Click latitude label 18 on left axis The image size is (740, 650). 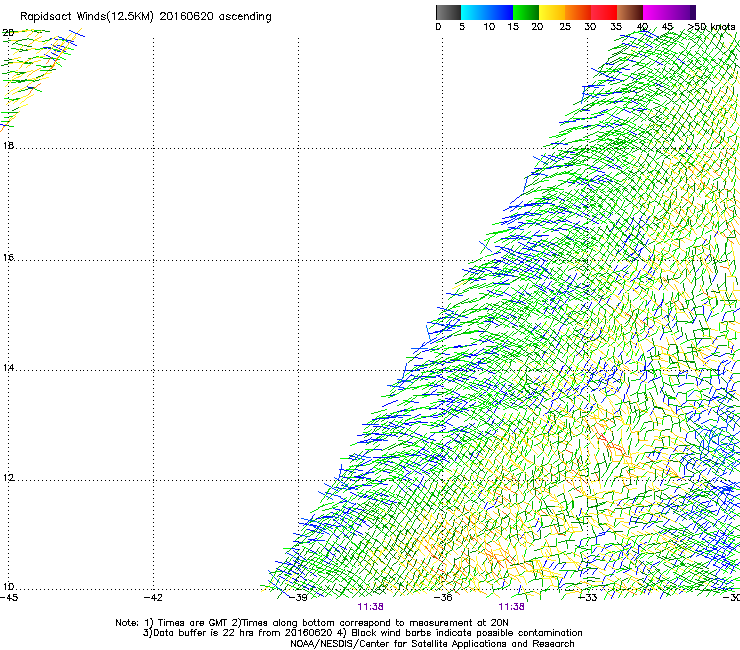[8, 145]
